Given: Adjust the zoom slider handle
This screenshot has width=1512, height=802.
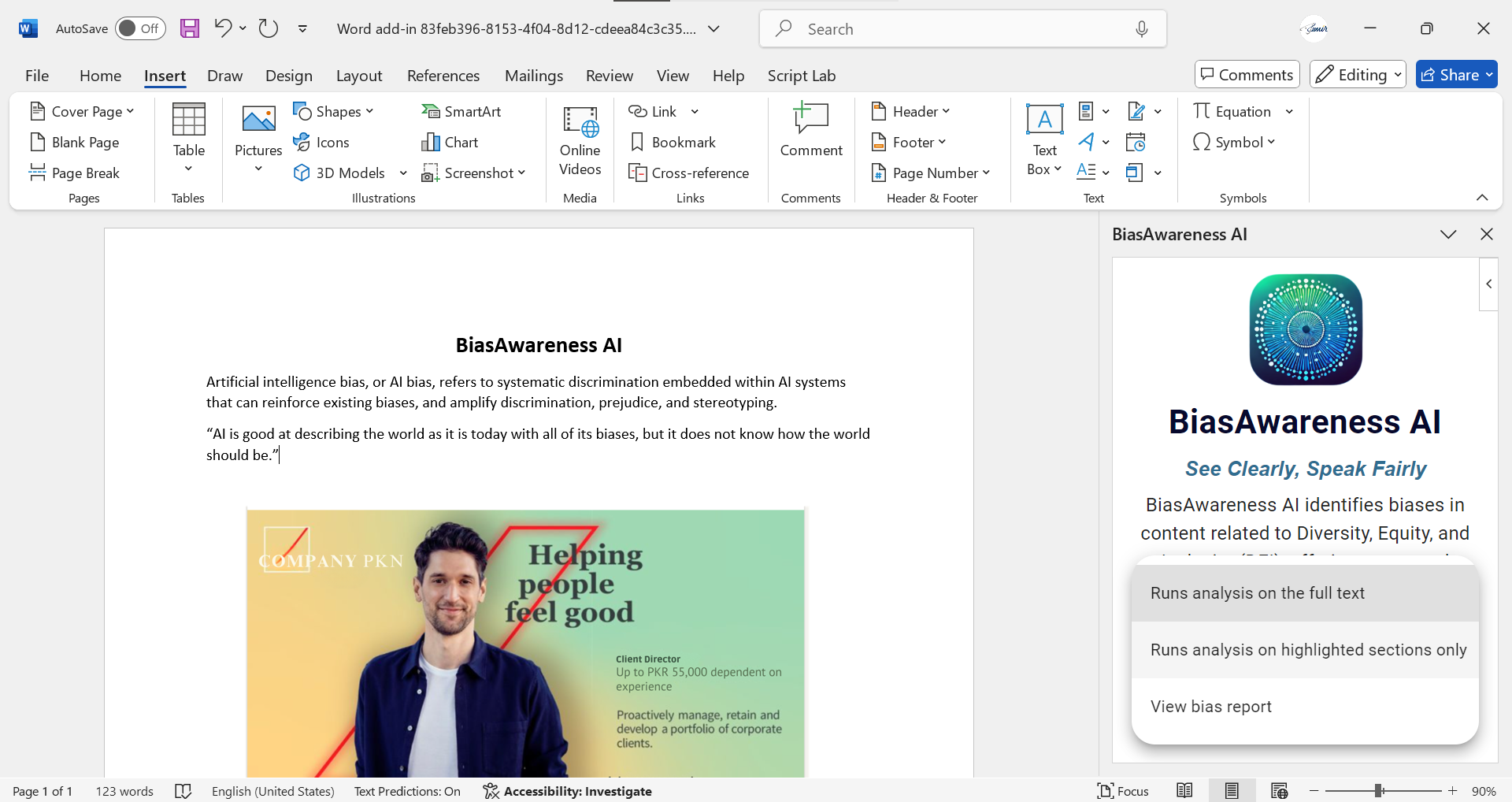Looking at the screenshot, I should [x=1379, y=791].
